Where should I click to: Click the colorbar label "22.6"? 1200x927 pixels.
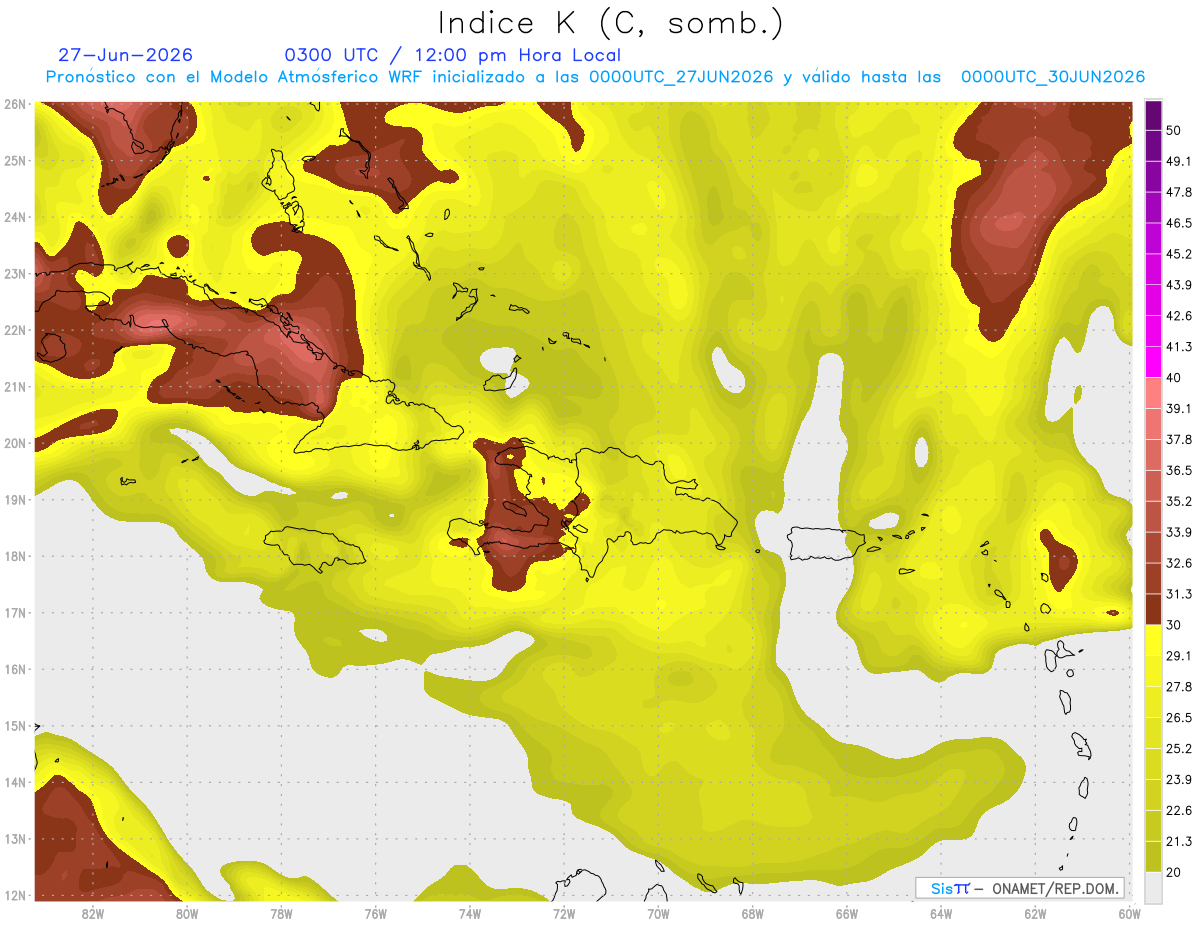[x=1179, y=811]
